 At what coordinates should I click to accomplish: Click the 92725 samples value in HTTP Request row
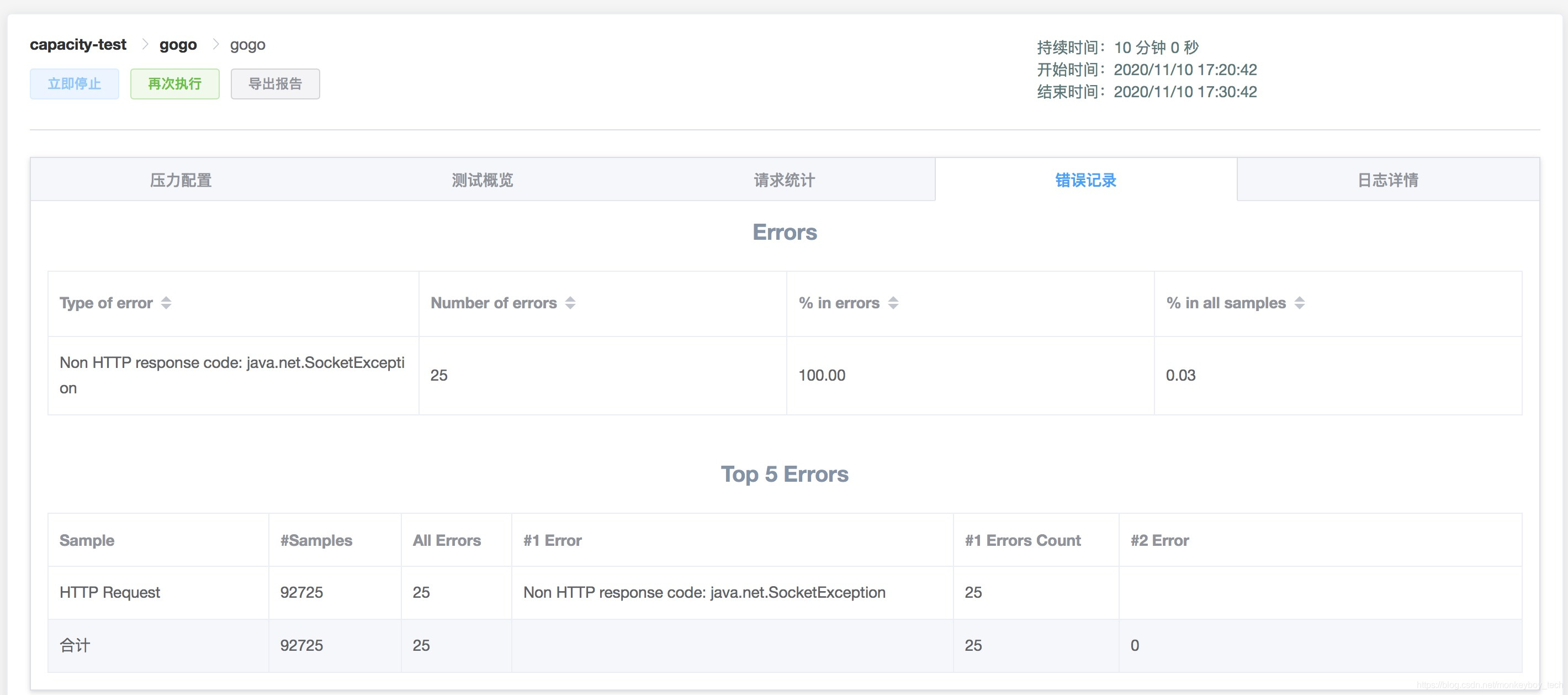[301, 592]
